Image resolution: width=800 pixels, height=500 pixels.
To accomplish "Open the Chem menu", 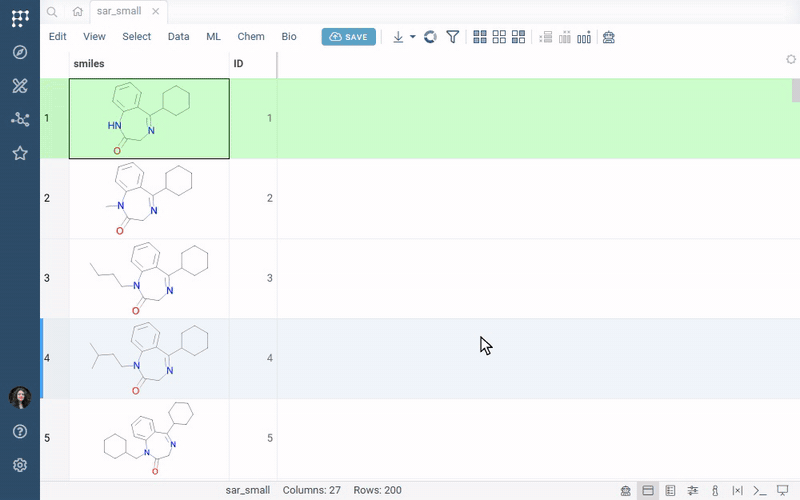I will click(x=251, y=37).
